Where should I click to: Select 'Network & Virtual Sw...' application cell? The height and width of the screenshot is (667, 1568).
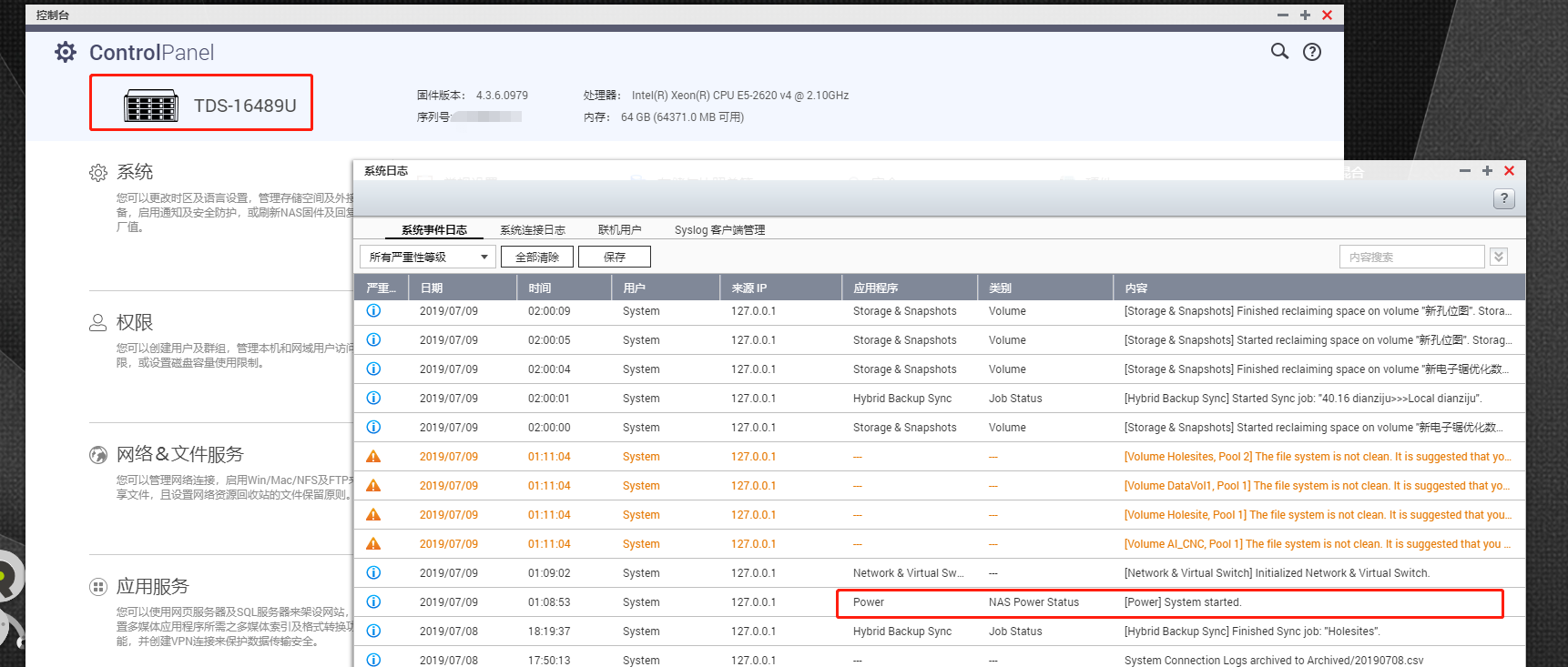[908, 573]
